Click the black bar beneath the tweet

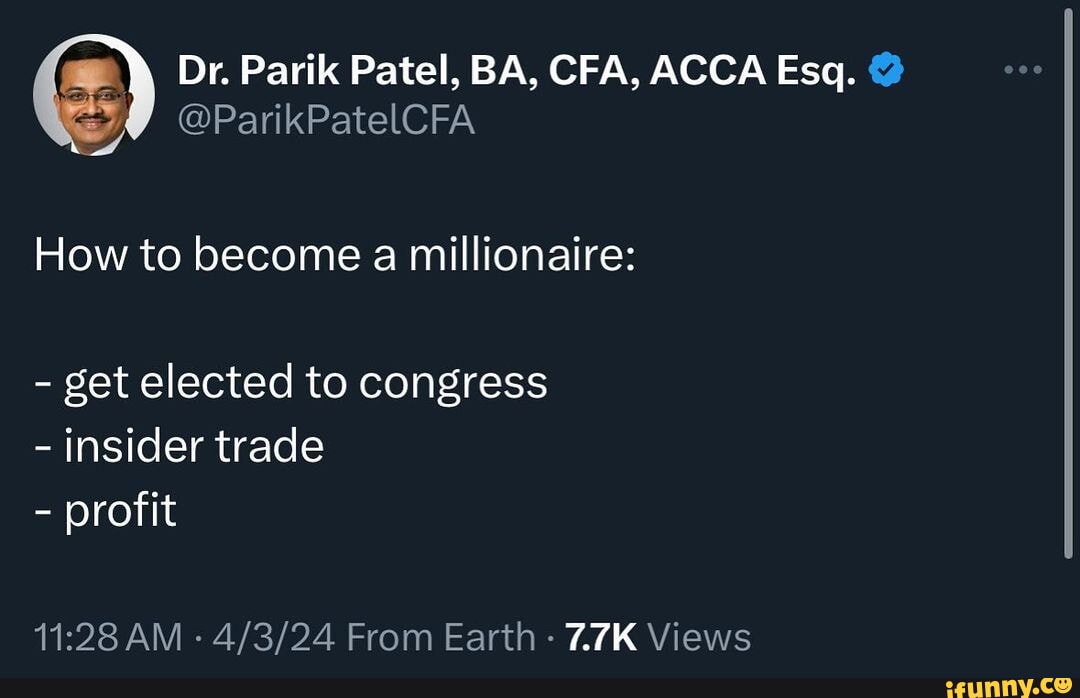pyautogui.click(x=450, y=687)
